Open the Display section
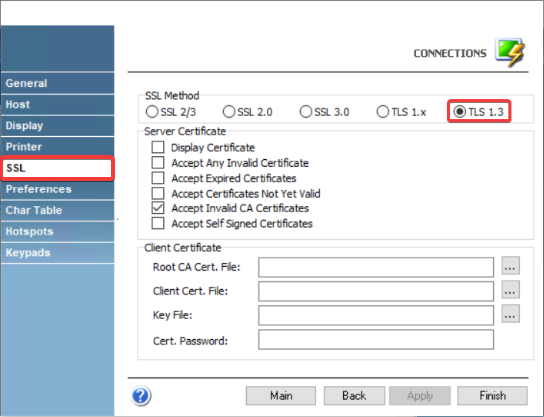The width and height of the screenshot is (544, 417). (57, 126)
